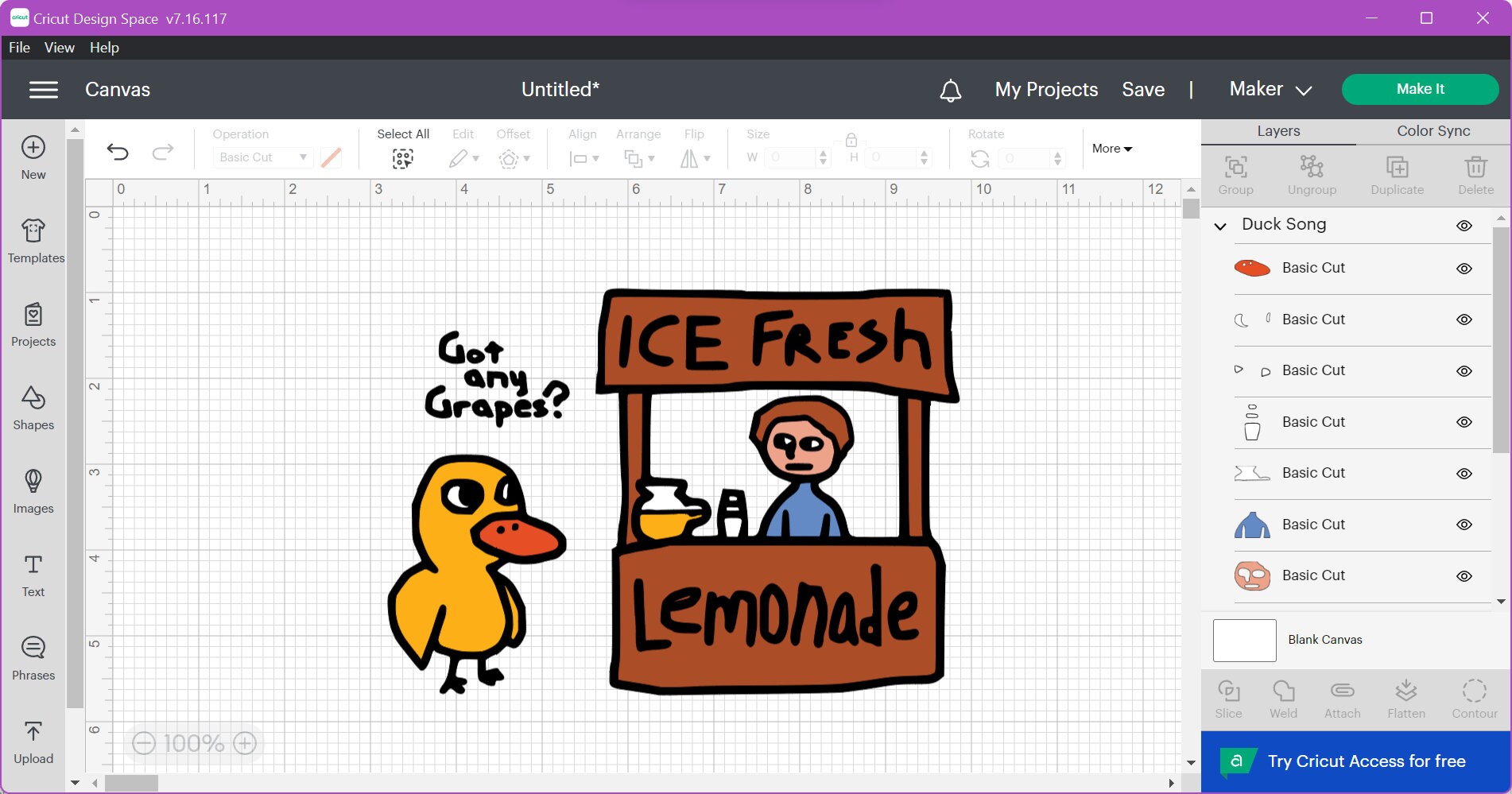Viewport: 1512px width, 794px height.
Task: Click the Make It button
Action: pyautogui.click(x=1420, y=89)
